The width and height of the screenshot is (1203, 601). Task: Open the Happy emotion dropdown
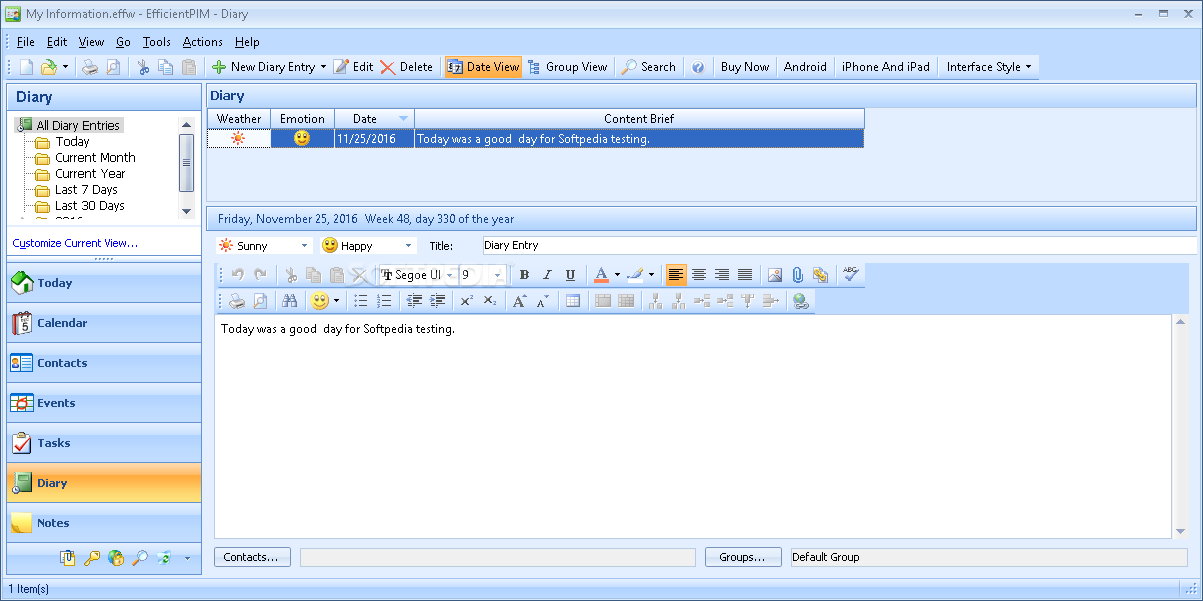pyautogui.click(x=408, y=246)
